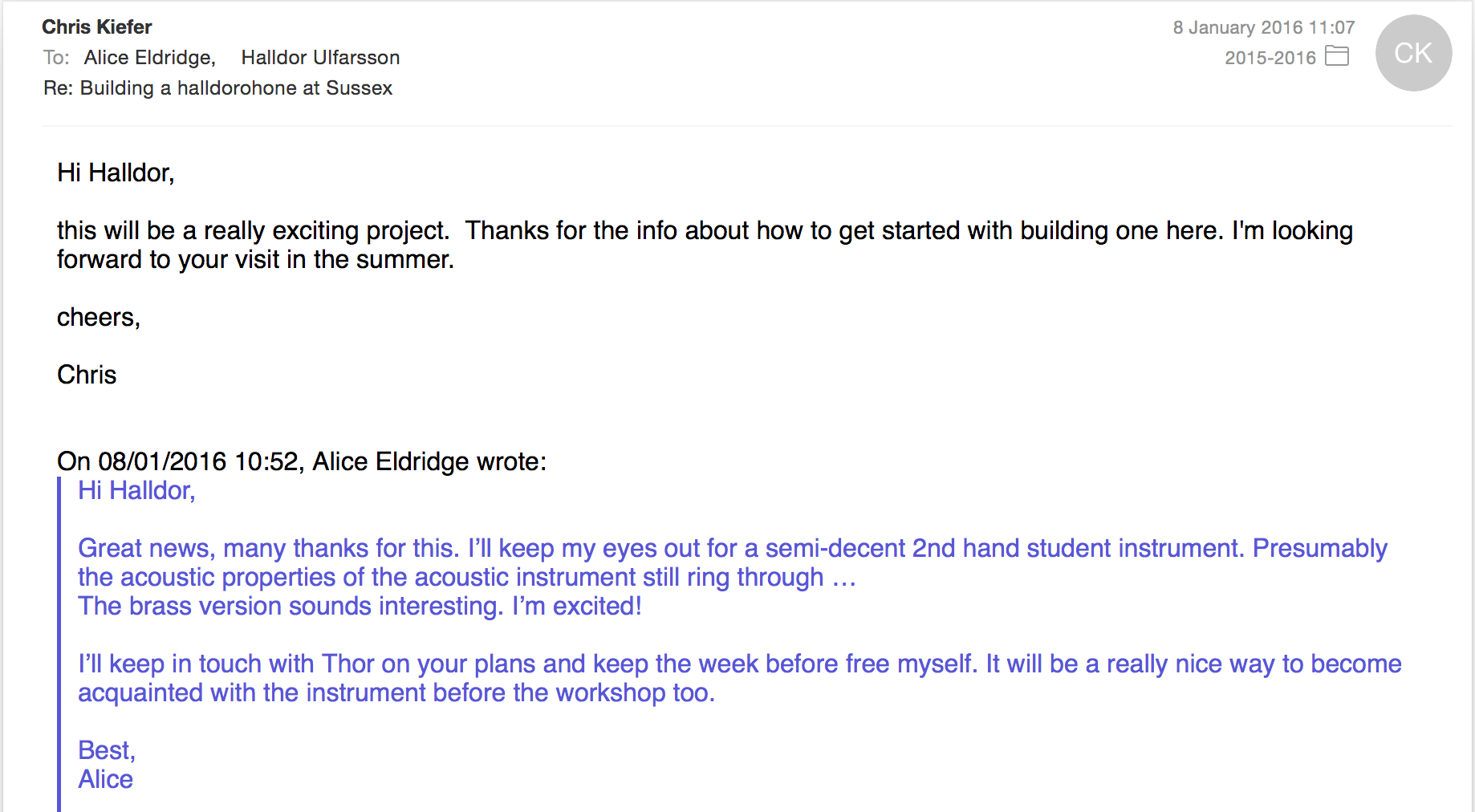Click recipient Halldor Ulfarsson in To field
Screen dimensions: 1475x812
(x=320, y=58)
